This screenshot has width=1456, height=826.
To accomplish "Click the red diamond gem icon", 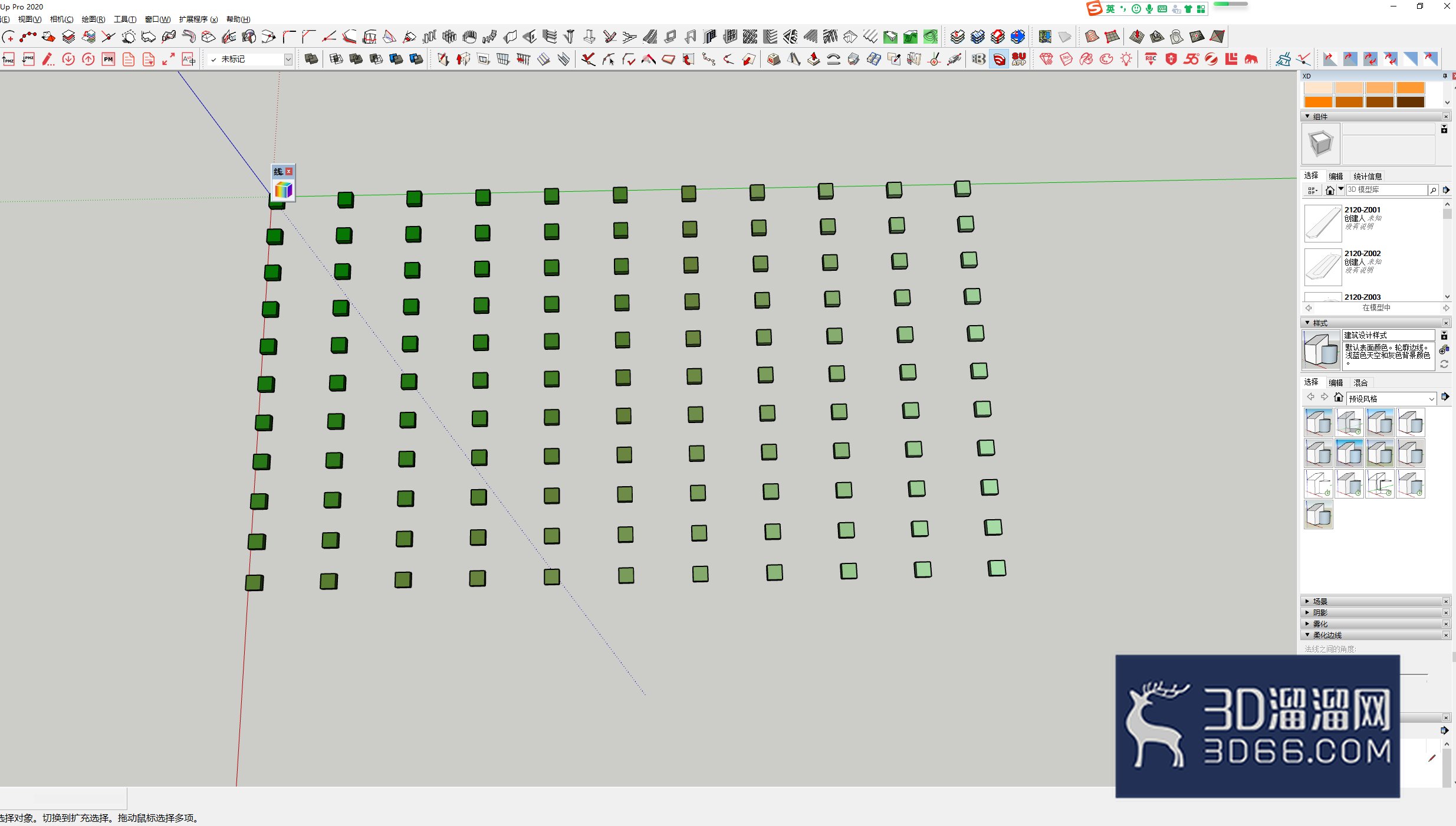I will tap(1046, 59).
